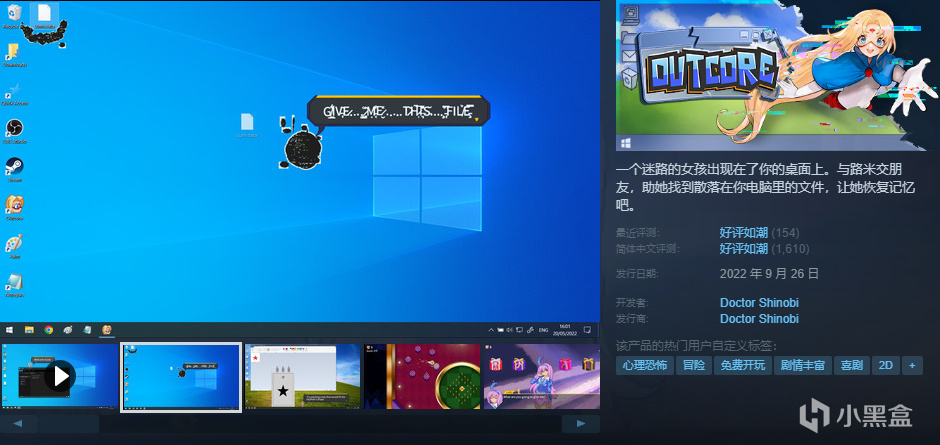Screen dimensions: 940x445
Task: Advance the GIVE ME THIS FILE speech bubble
Action: [399, 112]
